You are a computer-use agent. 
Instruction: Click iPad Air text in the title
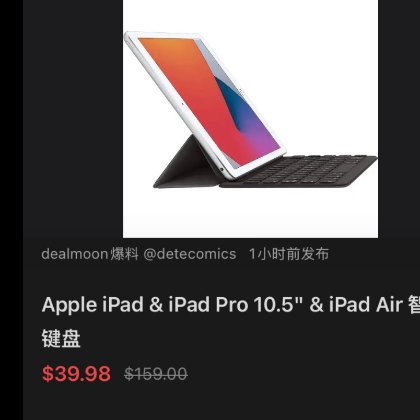(x=366, y=305)
